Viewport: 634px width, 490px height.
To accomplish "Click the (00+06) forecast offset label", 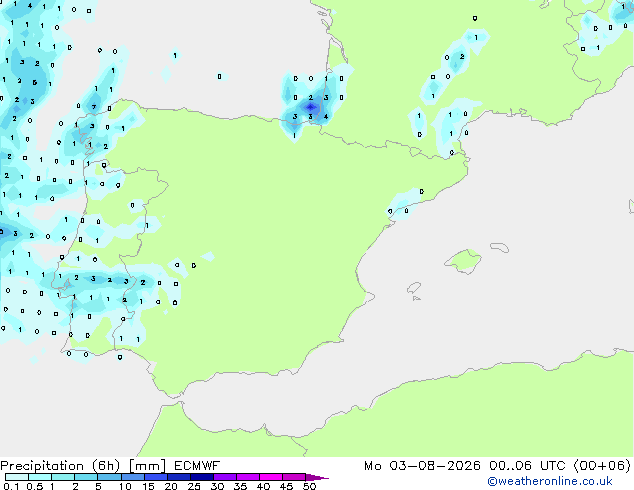I will (602, 466).
